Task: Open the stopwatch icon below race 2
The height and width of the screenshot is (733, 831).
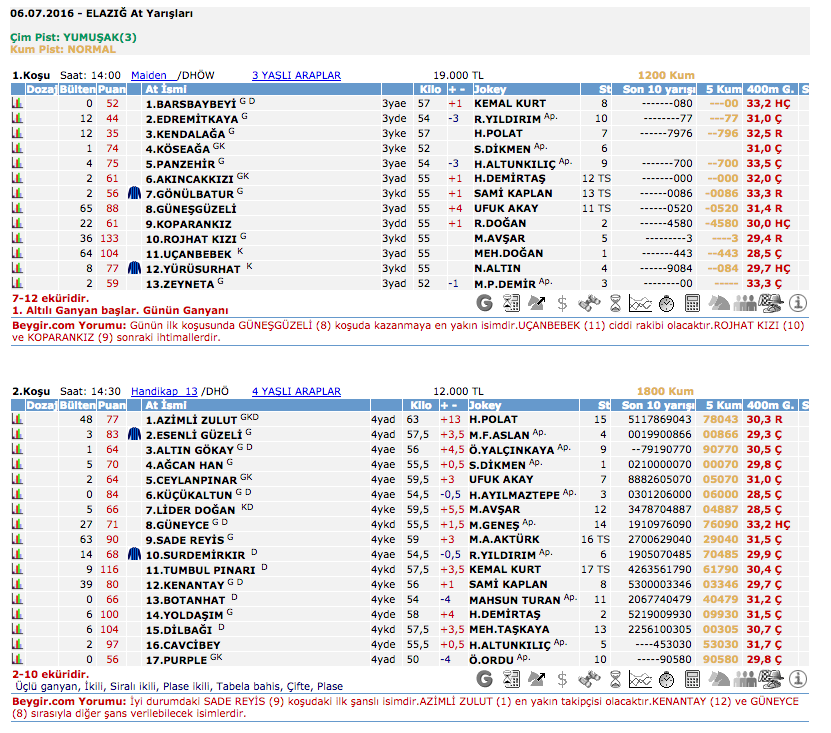Action: pyautogui.click(x=667, y=679)
